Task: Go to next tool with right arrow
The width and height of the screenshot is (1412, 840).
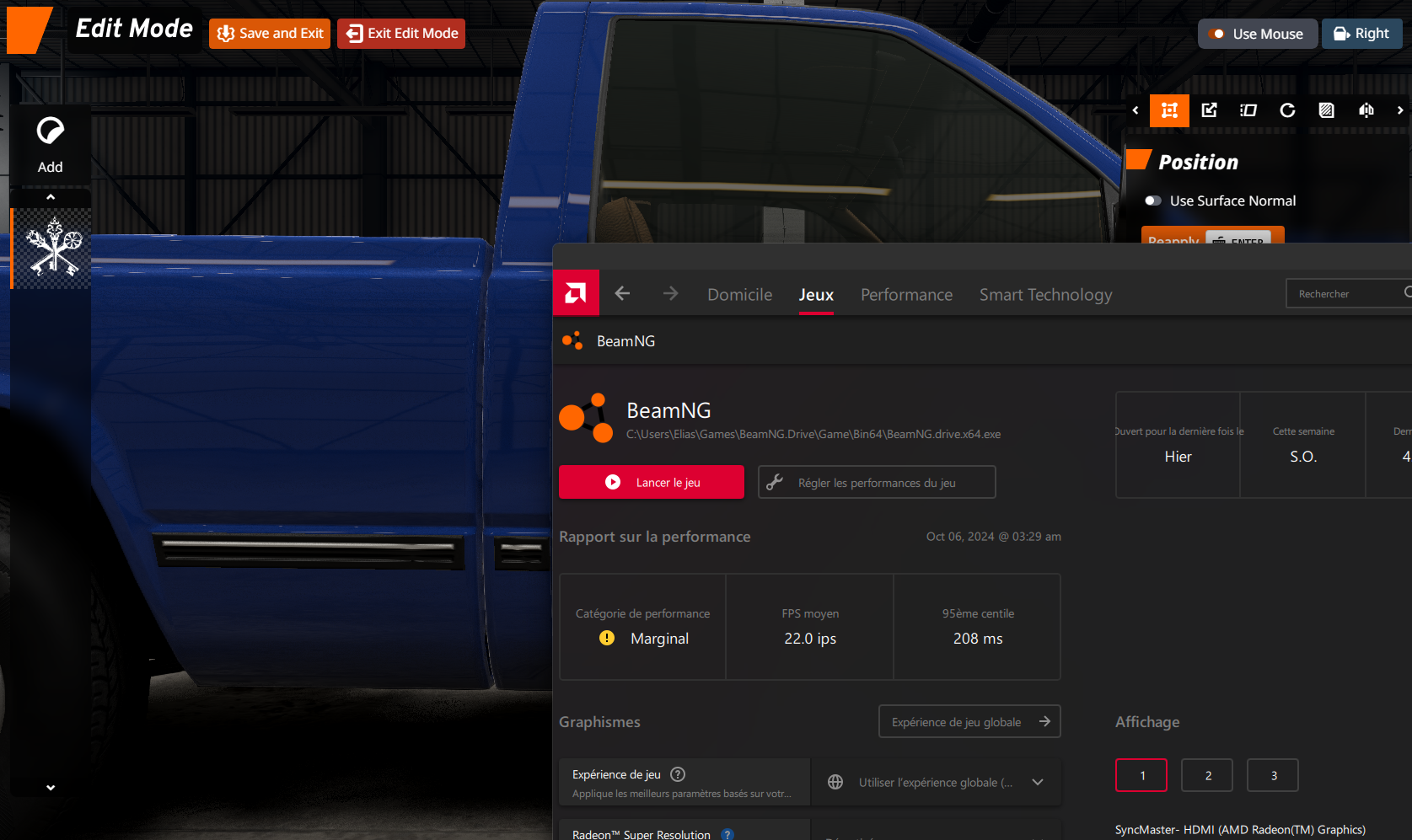Action: pos(1400,110)
